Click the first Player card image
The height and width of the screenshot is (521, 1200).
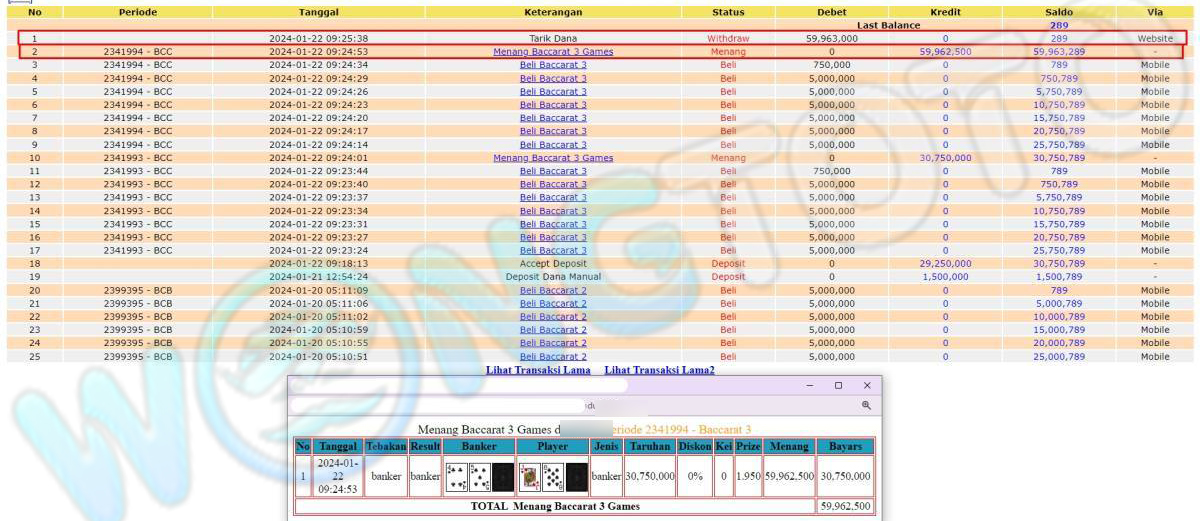point(529,477)
